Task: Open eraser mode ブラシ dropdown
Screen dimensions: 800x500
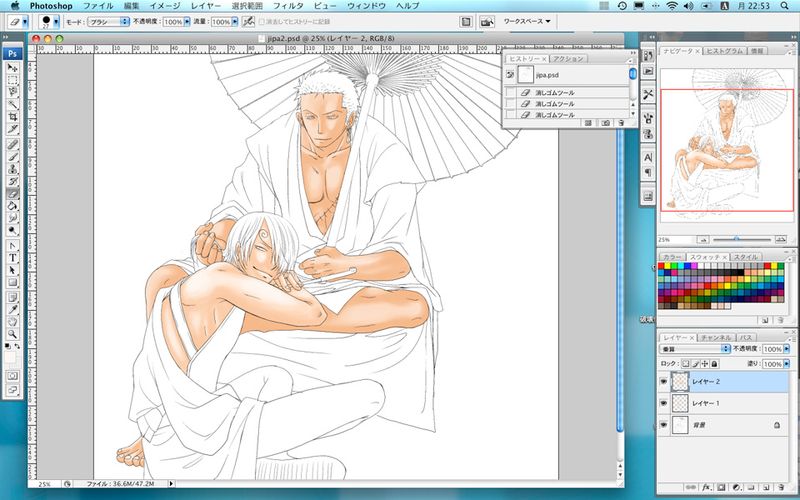Action: (x=108, y=22)
